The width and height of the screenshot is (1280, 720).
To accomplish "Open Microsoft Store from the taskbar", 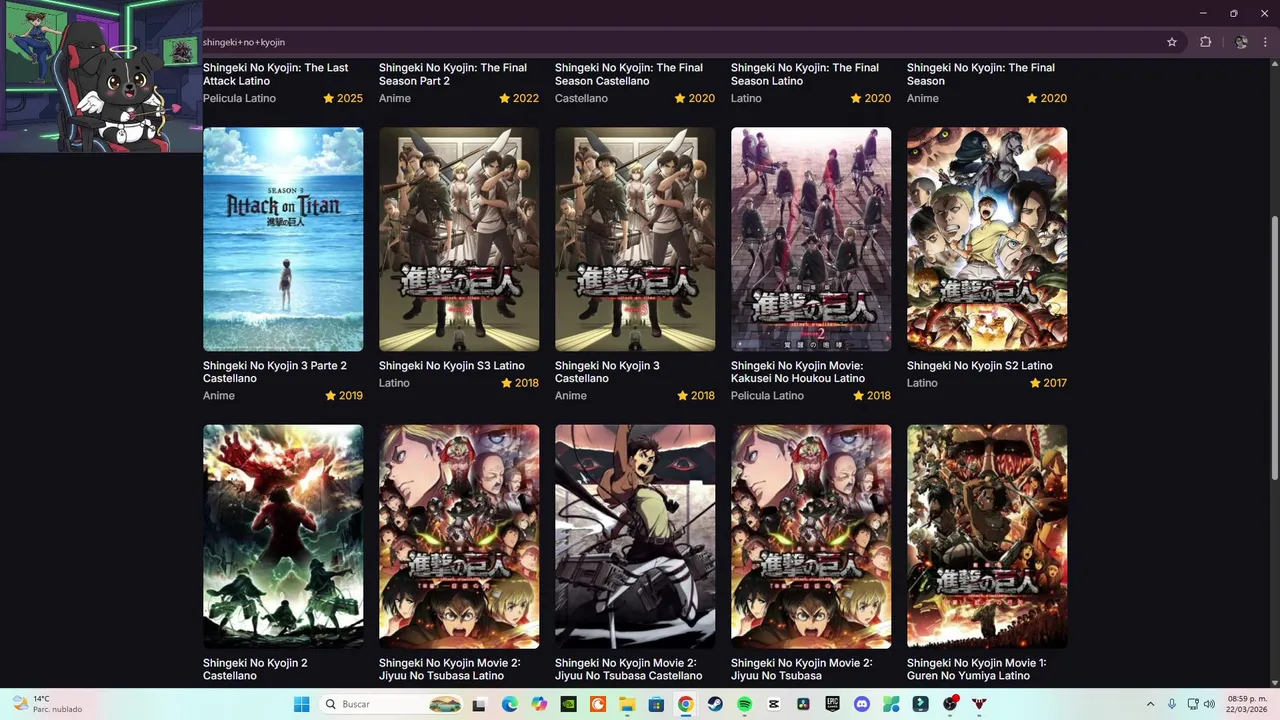I will [656, 704].
